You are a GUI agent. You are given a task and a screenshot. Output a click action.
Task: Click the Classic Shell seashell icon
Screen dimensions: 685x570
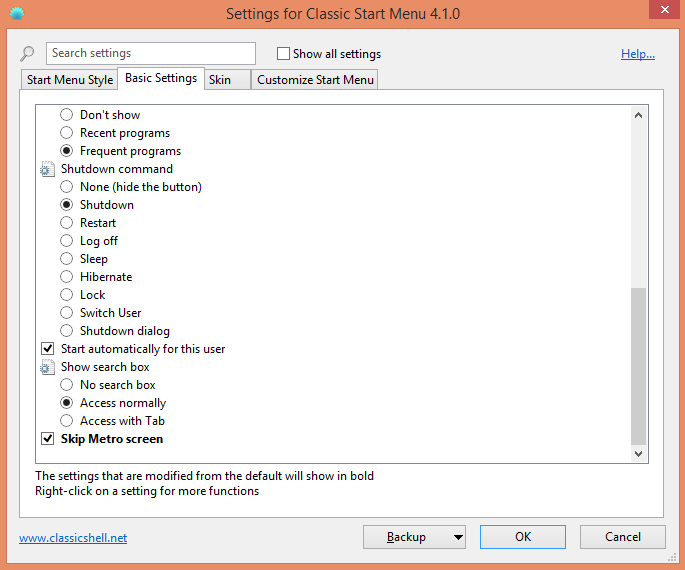click(x=17, y=13)
